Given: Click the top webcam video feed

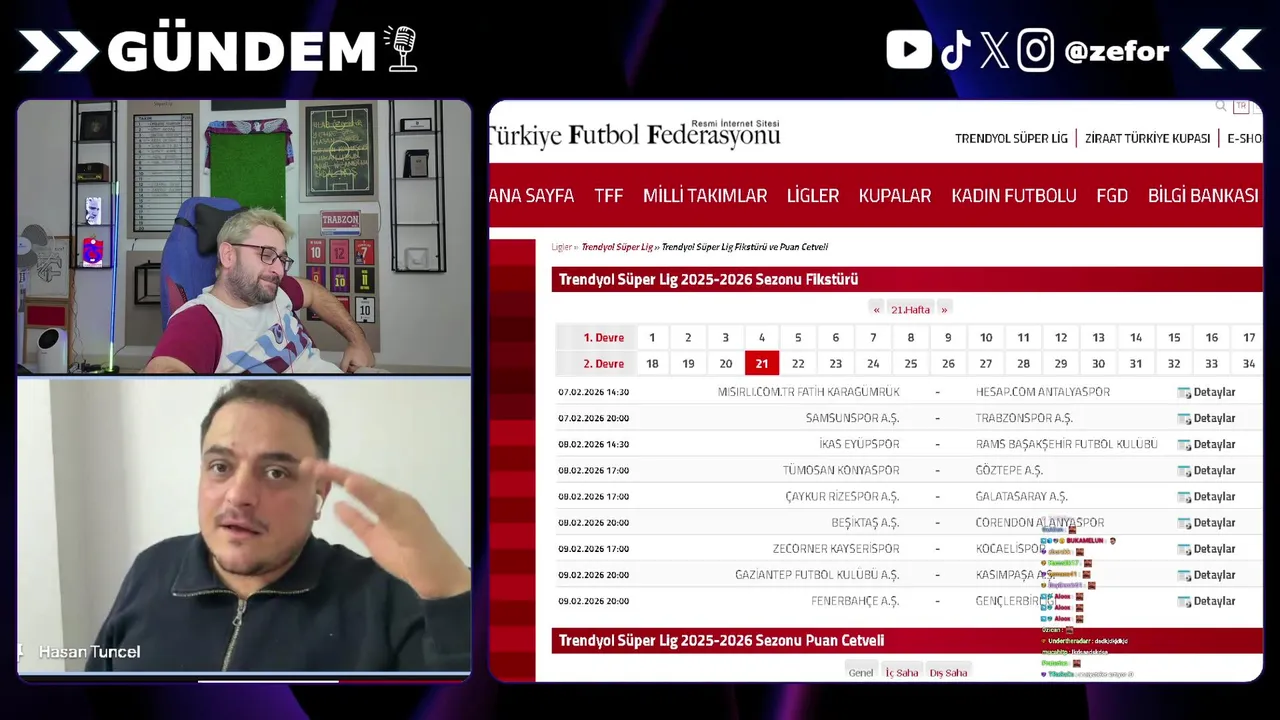Looking at the screenshot, I should pyautogui.click(x=244, y=236).
